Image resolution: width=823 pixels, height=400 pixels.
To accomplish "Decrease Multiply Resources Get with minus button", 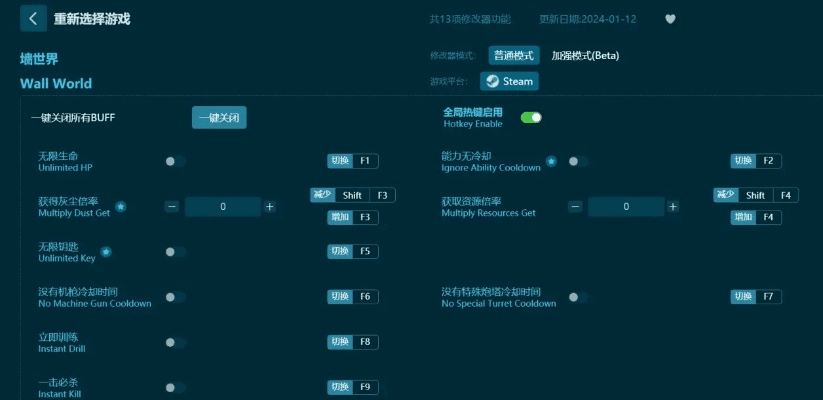I will tap(575, 207).
